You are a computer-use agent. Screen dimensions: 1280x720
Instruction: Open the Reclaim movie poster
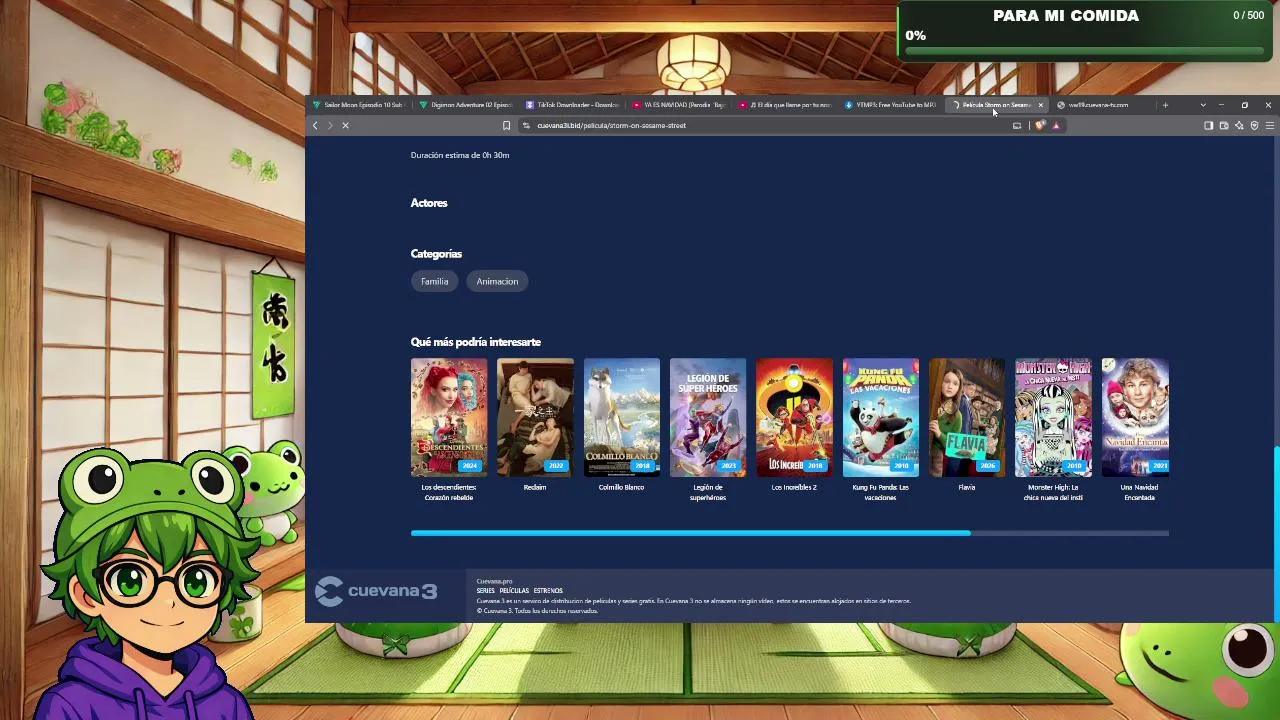535,417
